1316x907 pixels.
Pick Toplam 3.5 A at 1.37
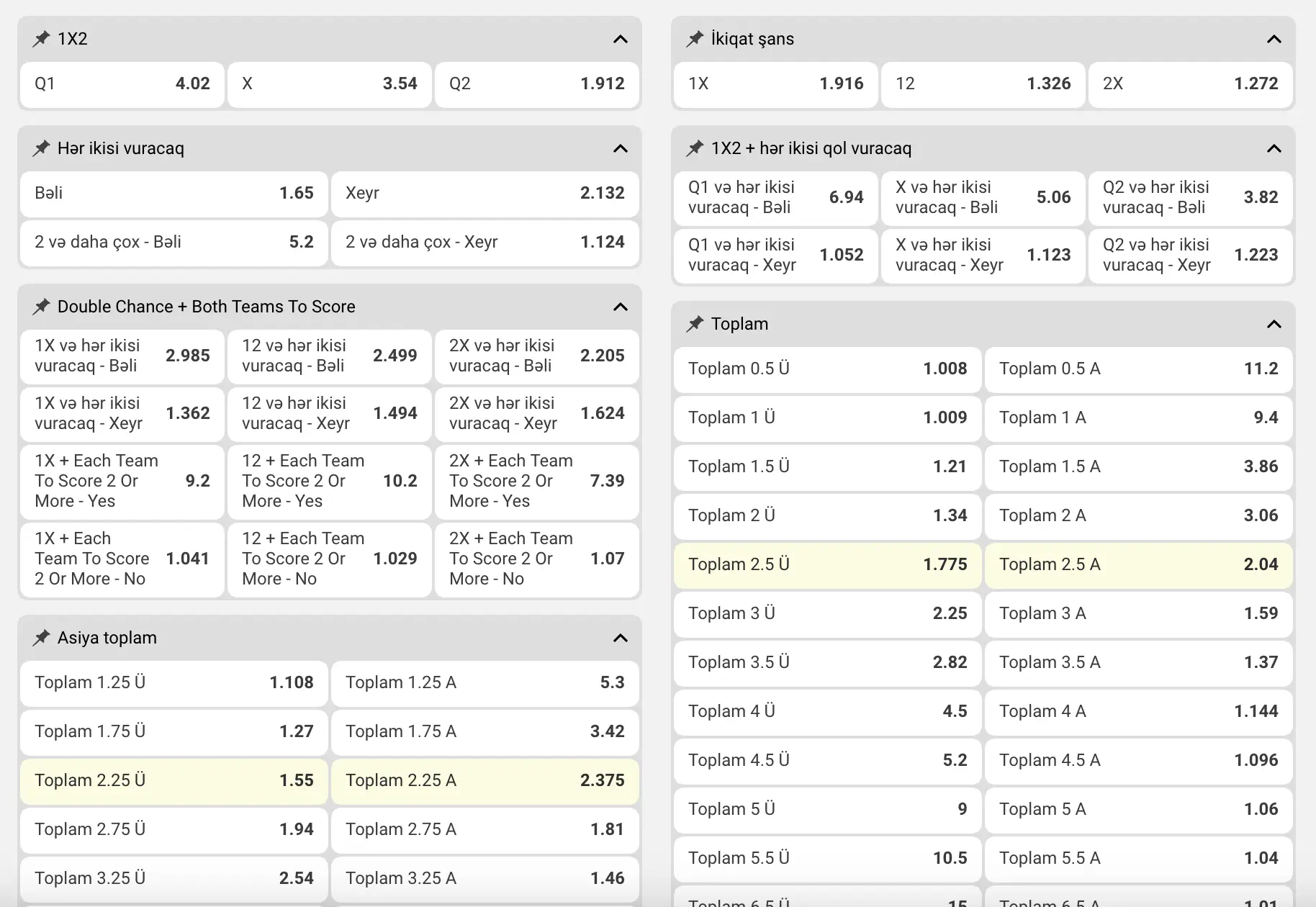1139,663
